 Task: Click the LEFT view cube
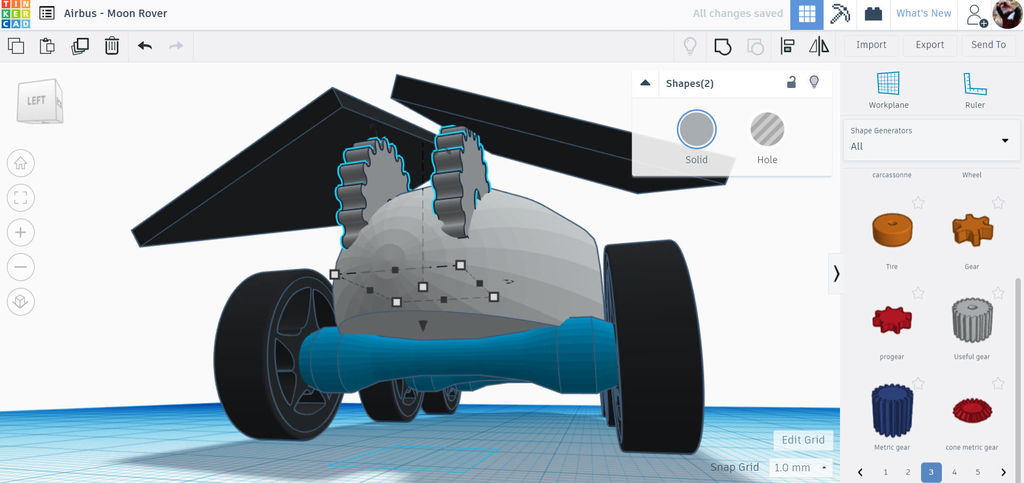pyautogui.click(x=39, y=101)
